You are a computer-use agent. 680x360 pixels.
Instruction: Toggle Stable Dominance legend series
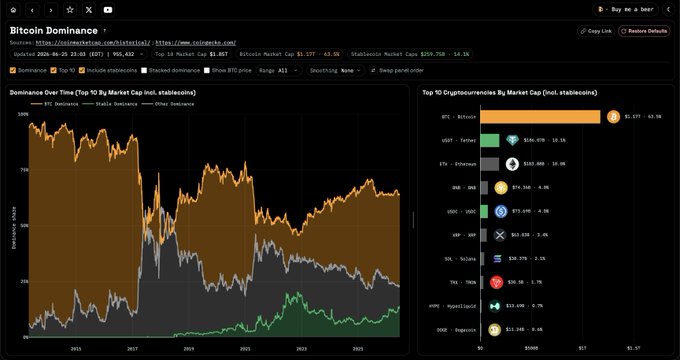pos(110,104)
